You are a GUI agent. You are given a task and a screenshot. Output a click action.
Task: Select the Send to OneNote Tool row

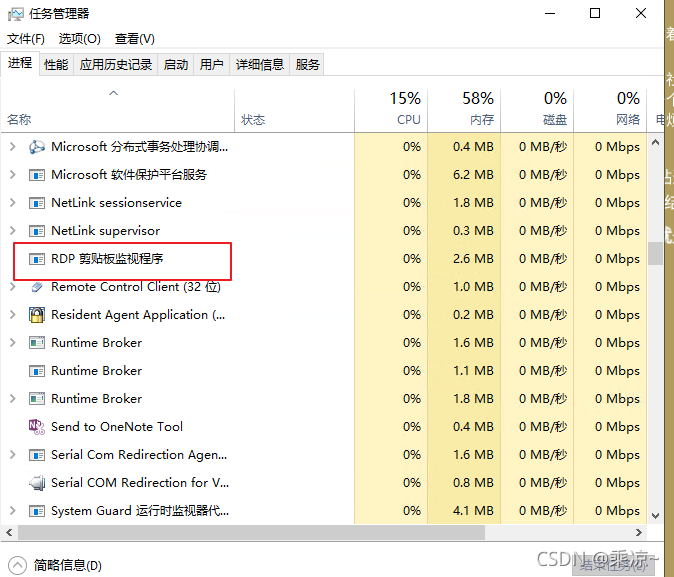click(x=324, y=427)
